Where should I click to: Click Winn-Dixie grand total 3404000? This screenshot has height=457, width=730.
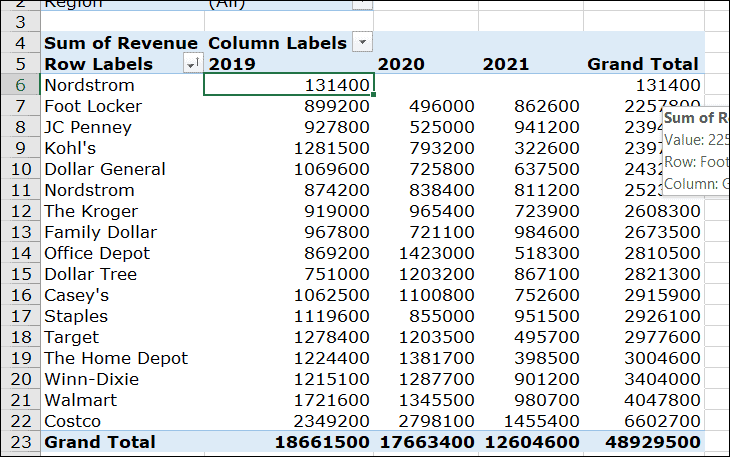pos(662,379)
